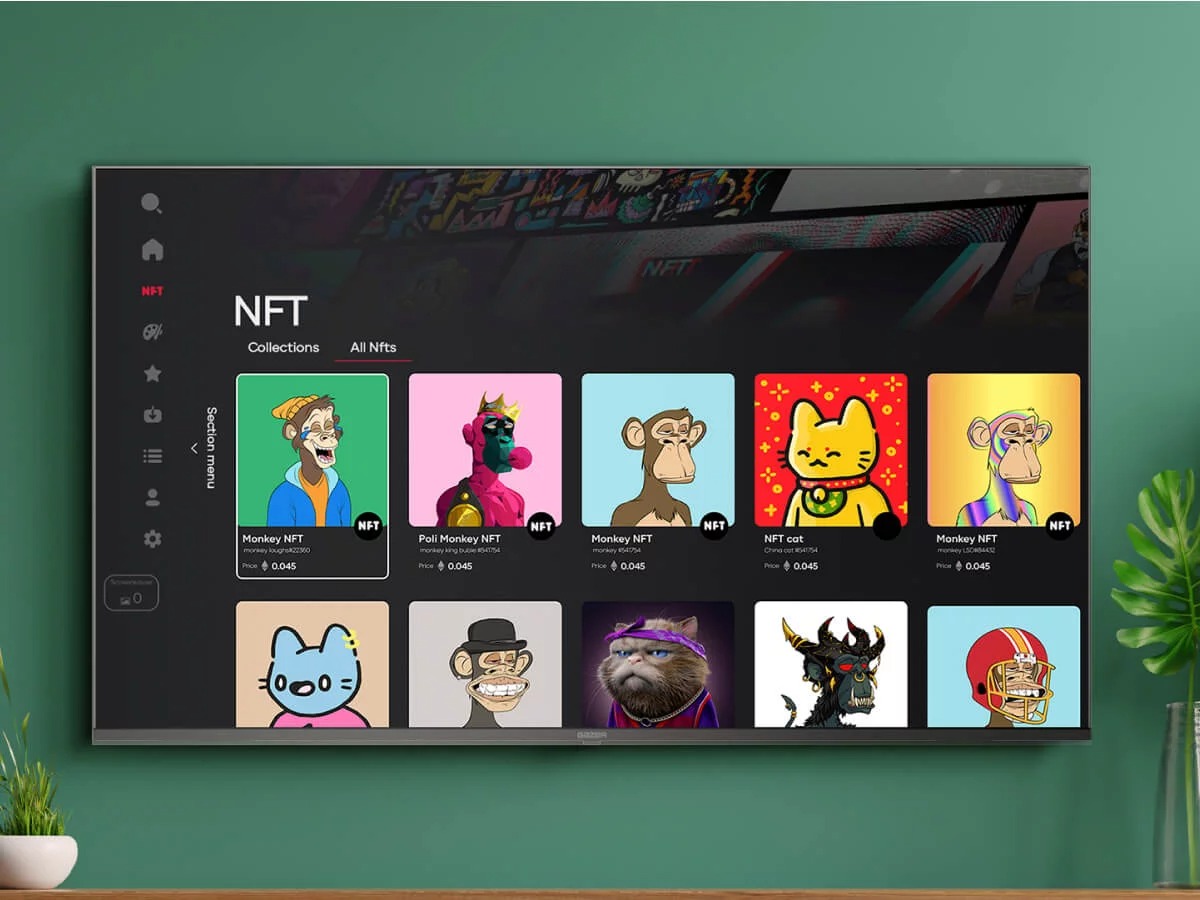
Task: Open the monkey with bowler hat artwork
Action: pyautogui.click(x=485, y=664)
